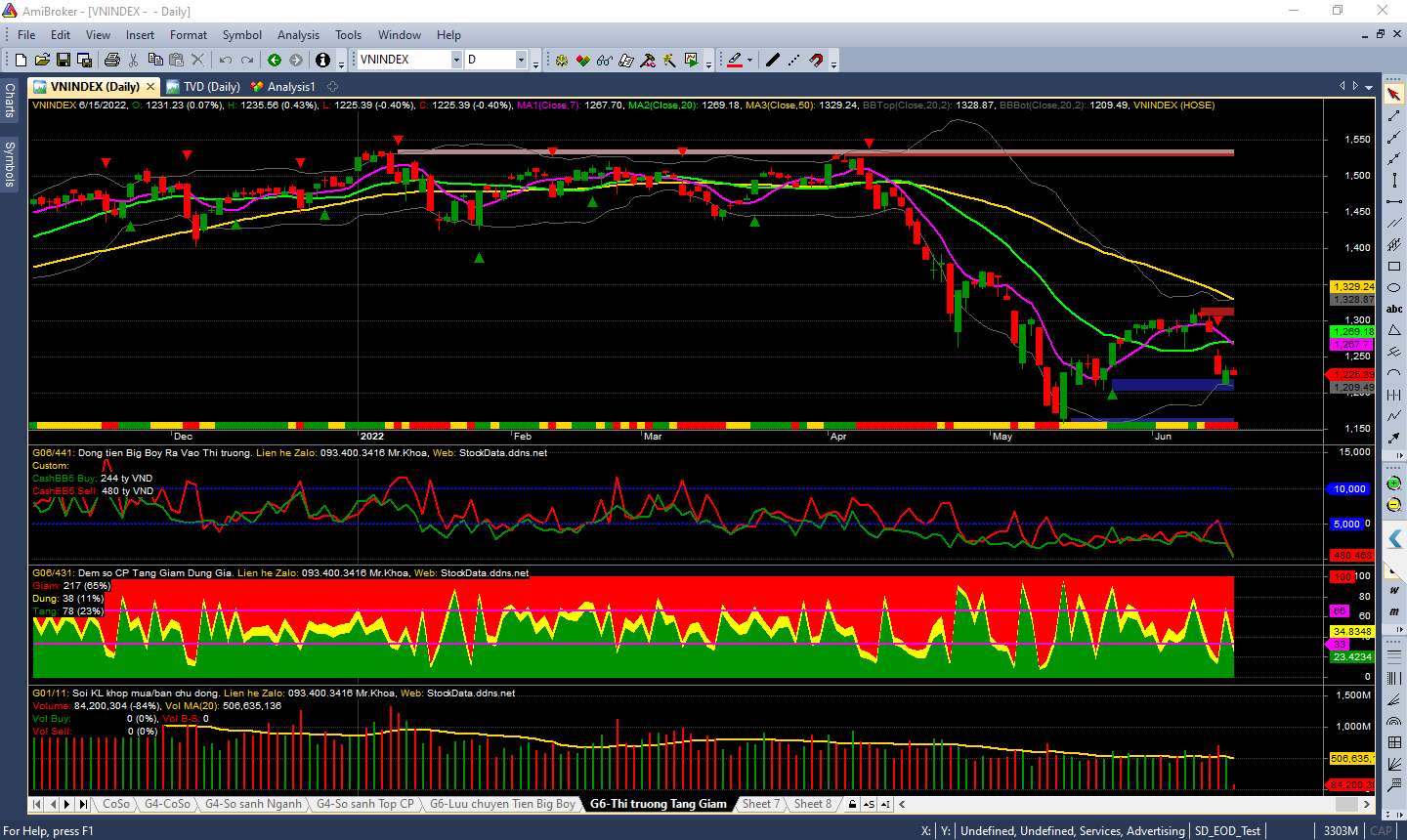Click the green zoom-in magnifier

coord(1394,483)
